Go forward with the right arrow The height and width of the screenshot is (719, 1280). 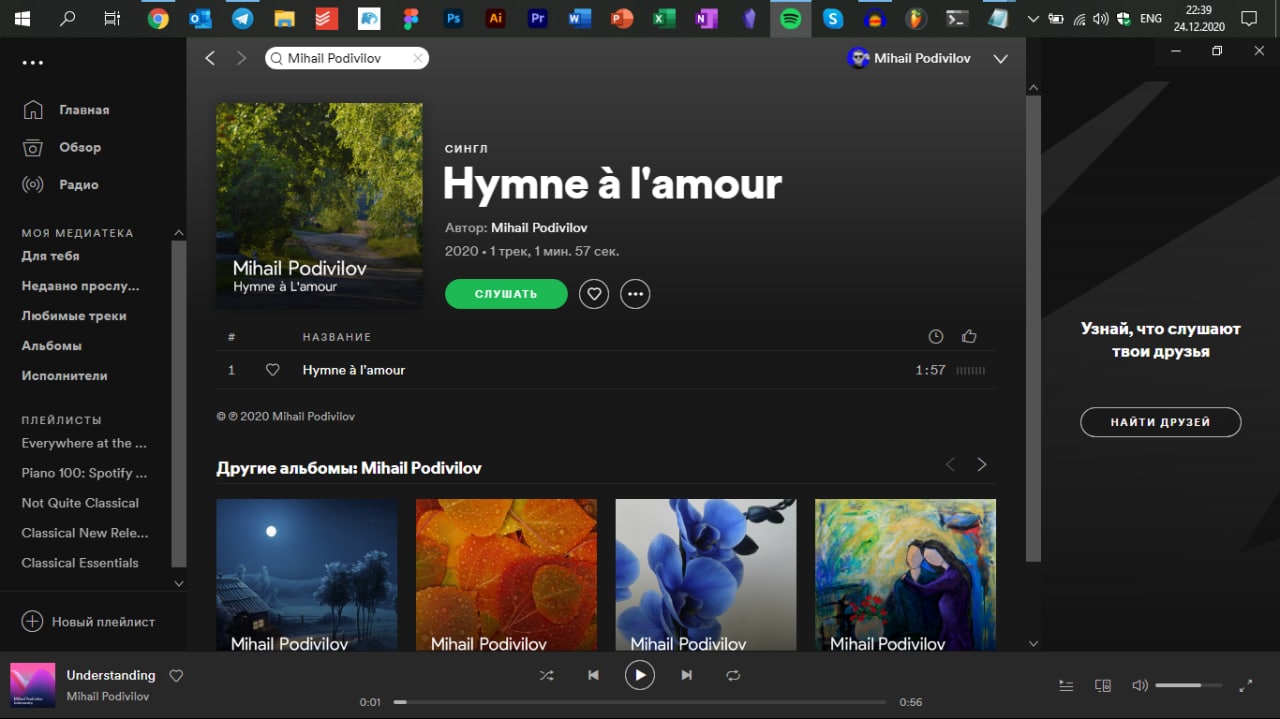click(x=241, y=58)
